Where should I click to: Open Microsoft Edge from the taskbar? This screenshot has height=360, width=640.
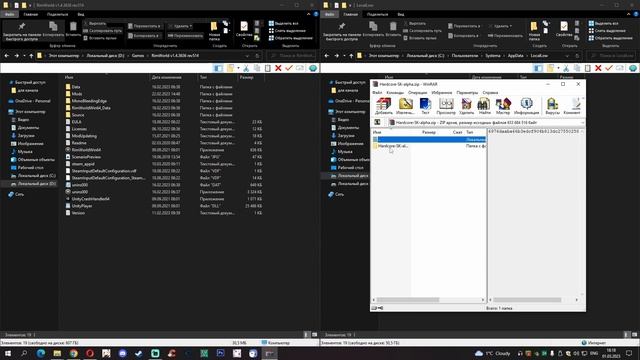tap(40, 353)
